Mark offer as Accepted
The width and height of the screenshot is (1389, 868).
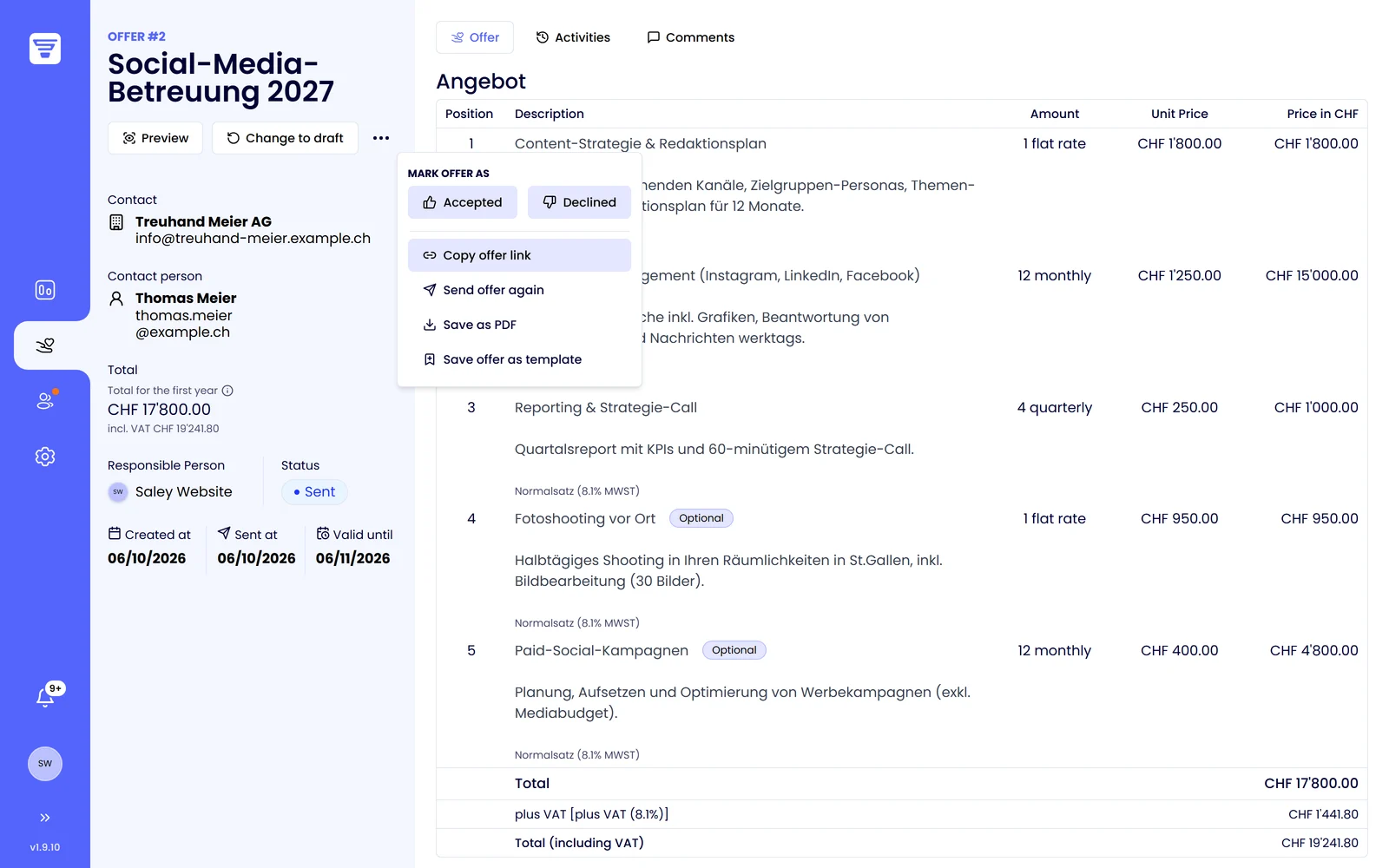pos(463,202)
